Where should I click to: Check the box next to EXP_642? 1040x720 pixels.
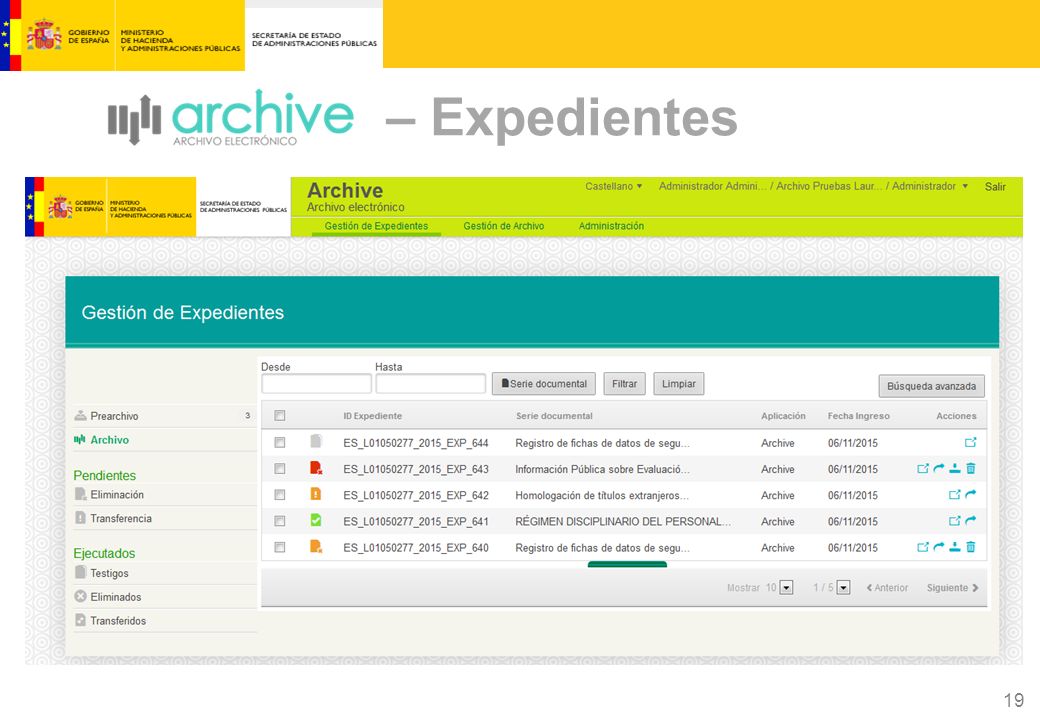click(280, 495)
